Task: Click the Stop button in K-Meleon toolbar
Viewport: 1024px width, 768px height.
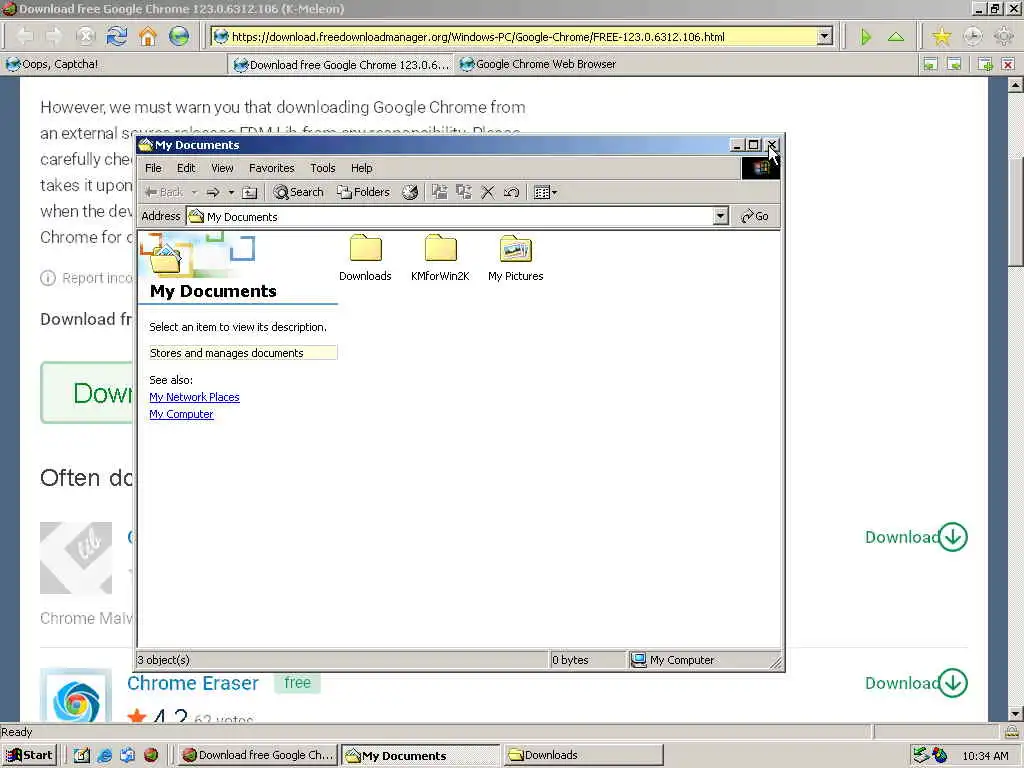Action: [x=86, y=36]
